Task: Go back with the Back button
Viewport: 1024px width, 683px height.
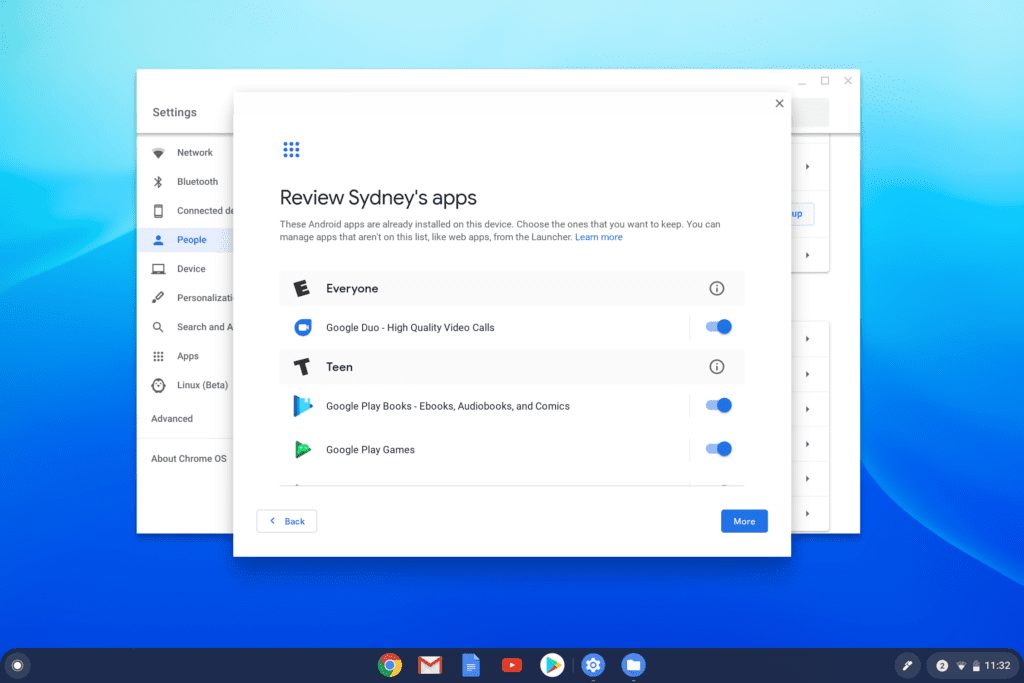Action: tap(287, 521)
